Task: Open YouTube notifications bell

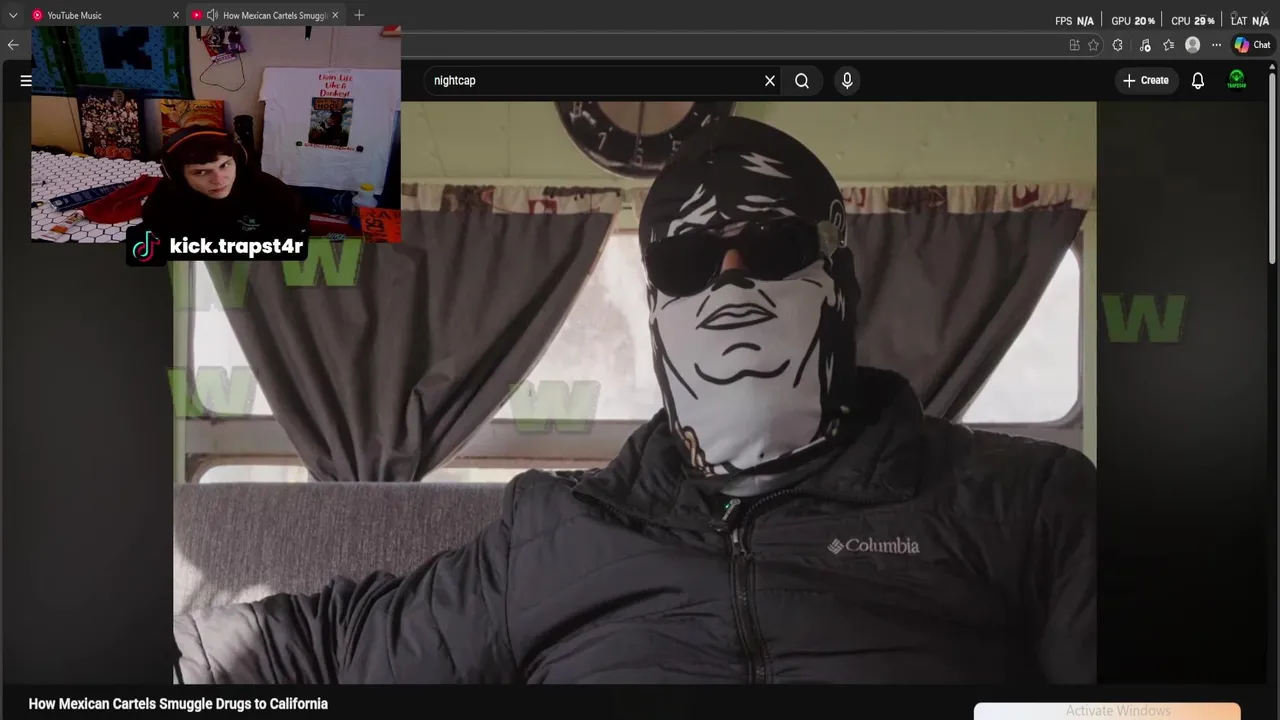Action: tap(1198, 81)
